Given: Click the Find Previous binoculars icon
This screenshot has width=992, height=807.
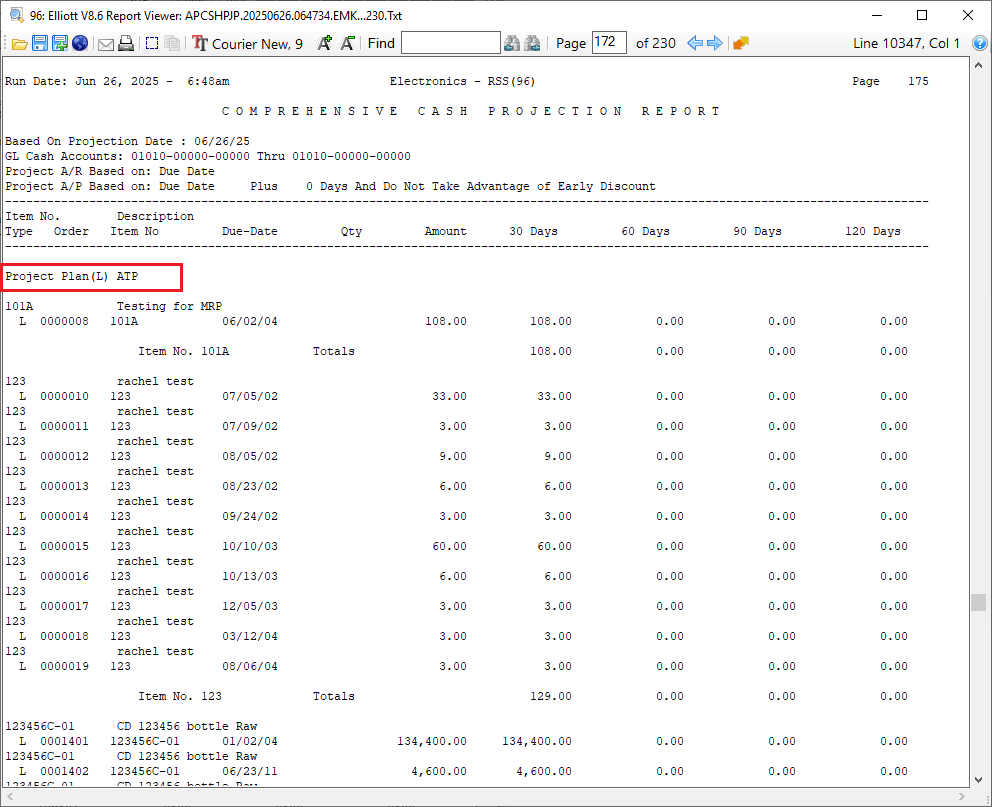Looking at the screenshot, I should (512, 43).
